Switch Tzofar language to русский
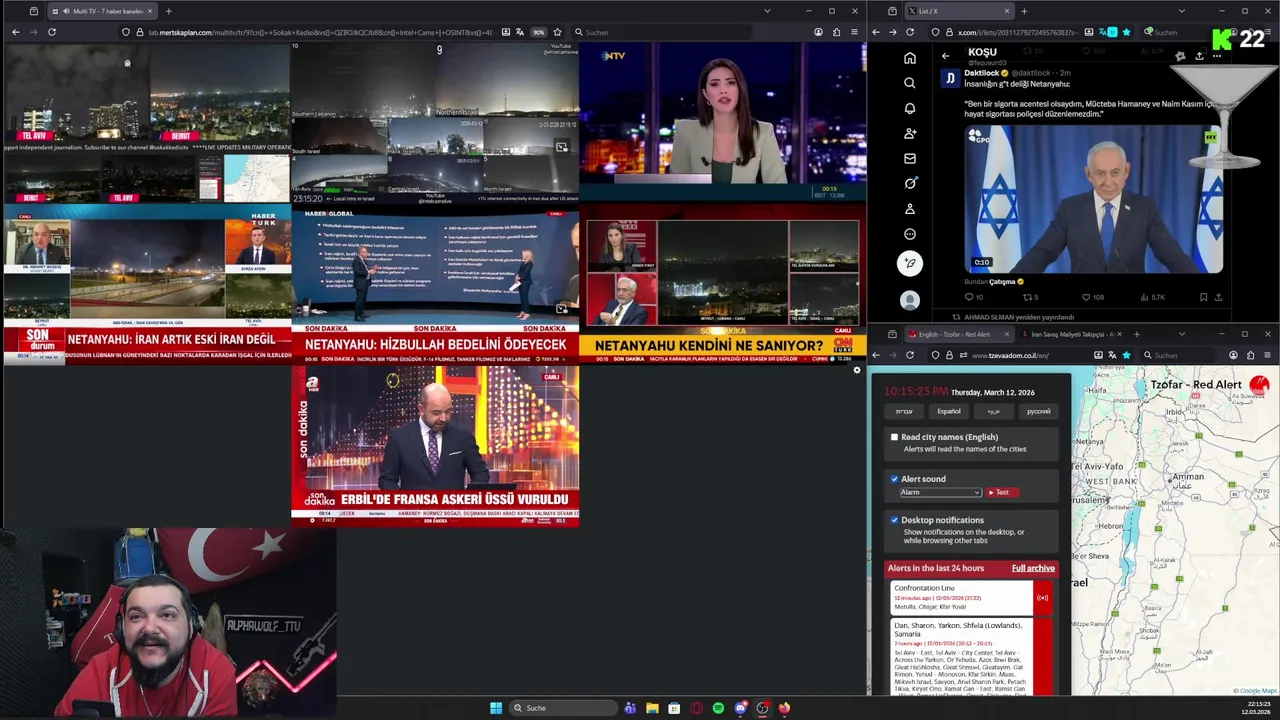 pos(1038,411)
